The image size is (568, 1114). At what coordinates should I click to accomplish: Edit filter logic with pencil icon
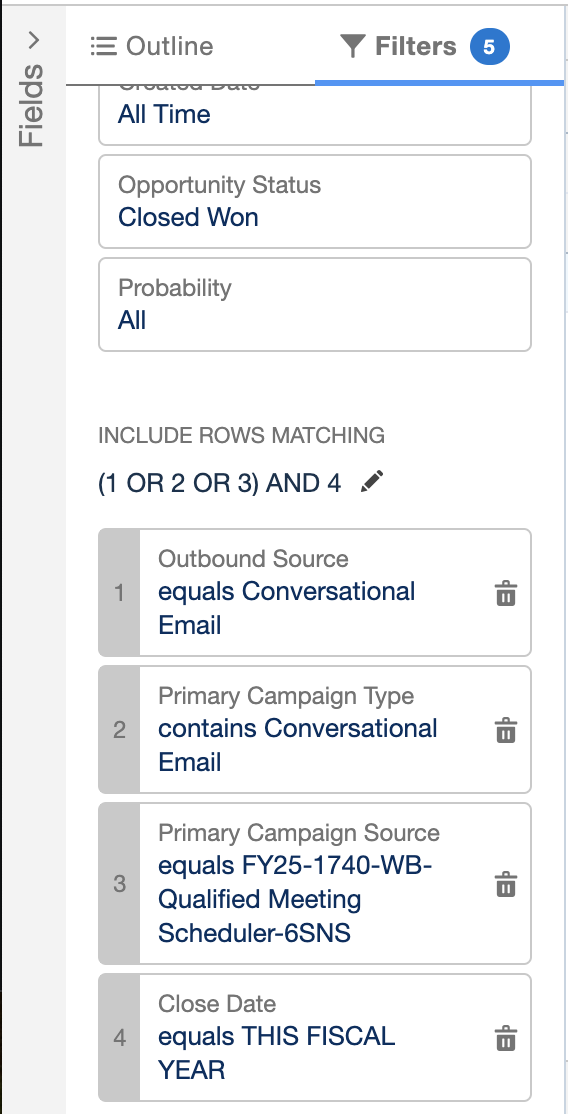pos(372,482)
